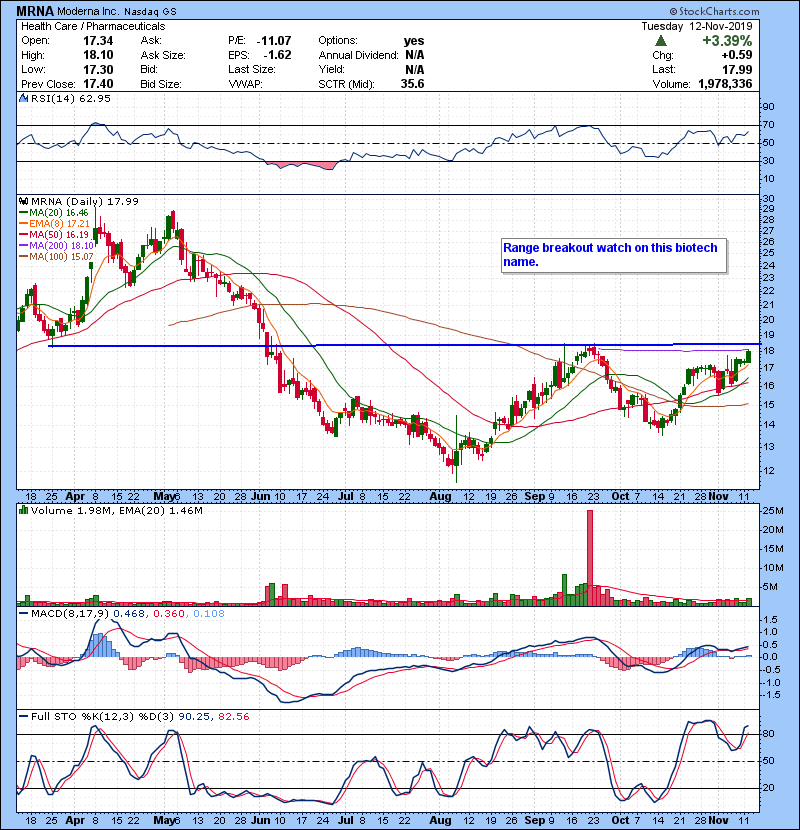Viewport: 800px width, 830px height.
Task: Click the MACD signal value 0.360
Action: click(169, 614)
